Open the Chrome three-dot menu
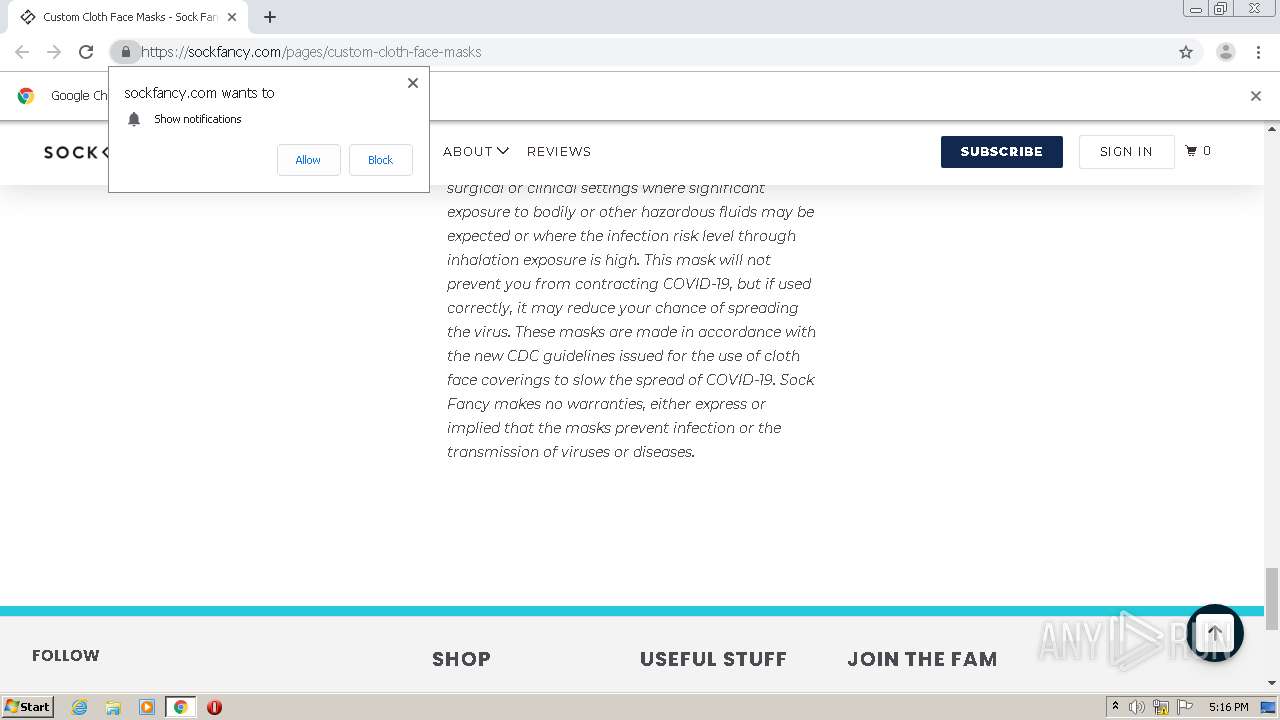The width and height of the screenshot is (1280, 720). point(1258,52)
